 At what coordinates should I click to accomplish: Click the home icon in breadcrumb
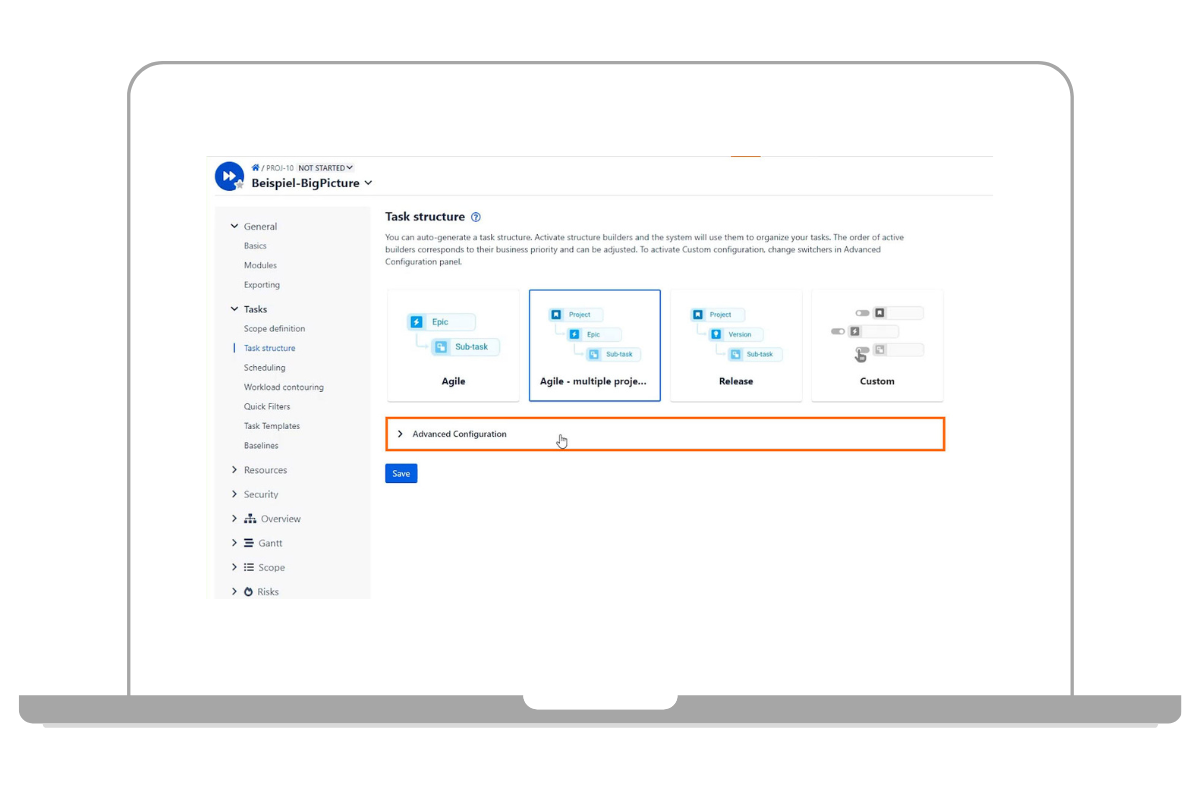(x=256, y=168)
